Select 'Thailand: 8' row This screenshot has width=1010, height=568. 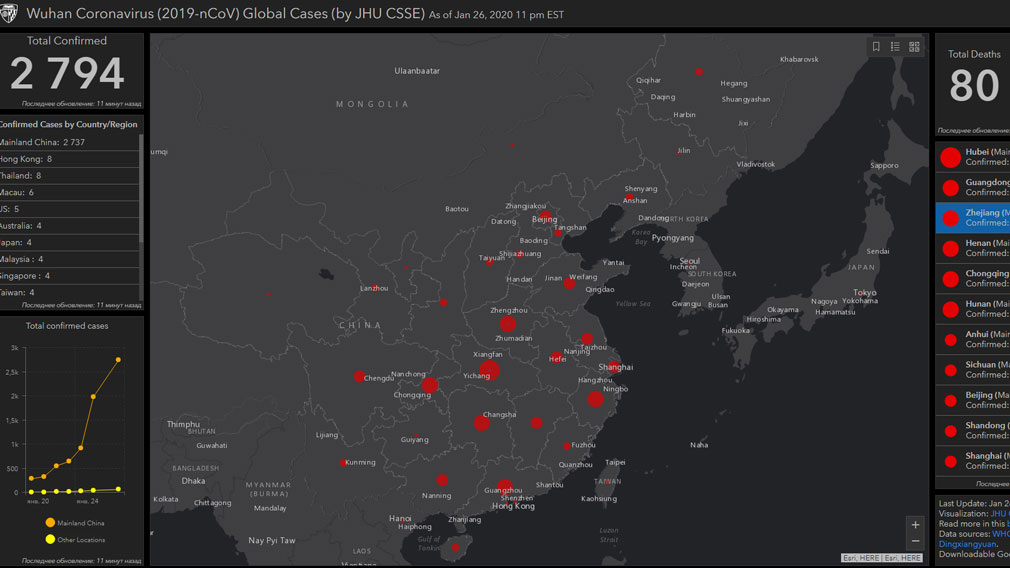(x=69, y=176)
